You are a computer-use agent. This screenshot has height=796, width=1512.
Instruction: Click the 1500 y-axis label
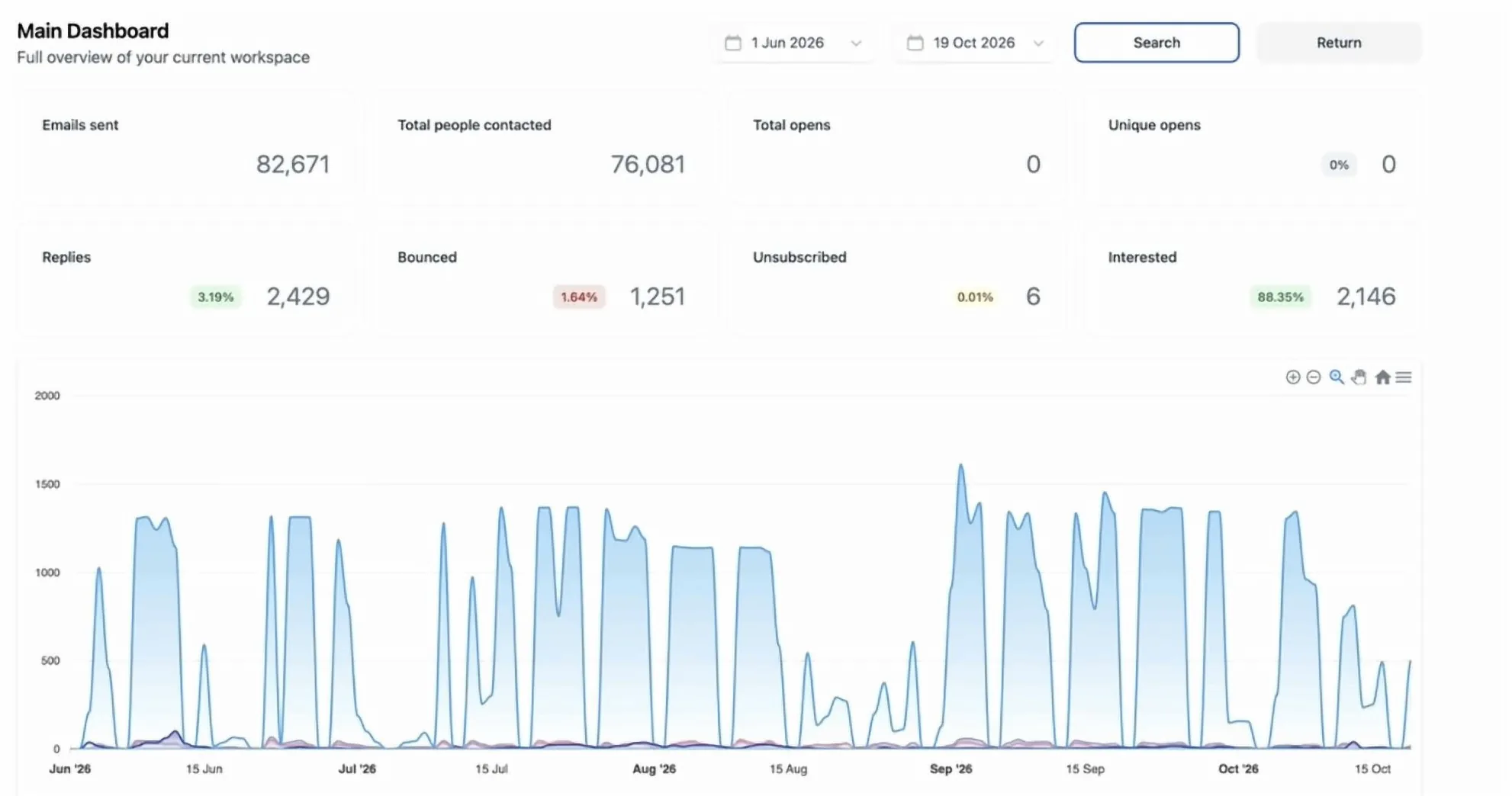click(47, 484)
